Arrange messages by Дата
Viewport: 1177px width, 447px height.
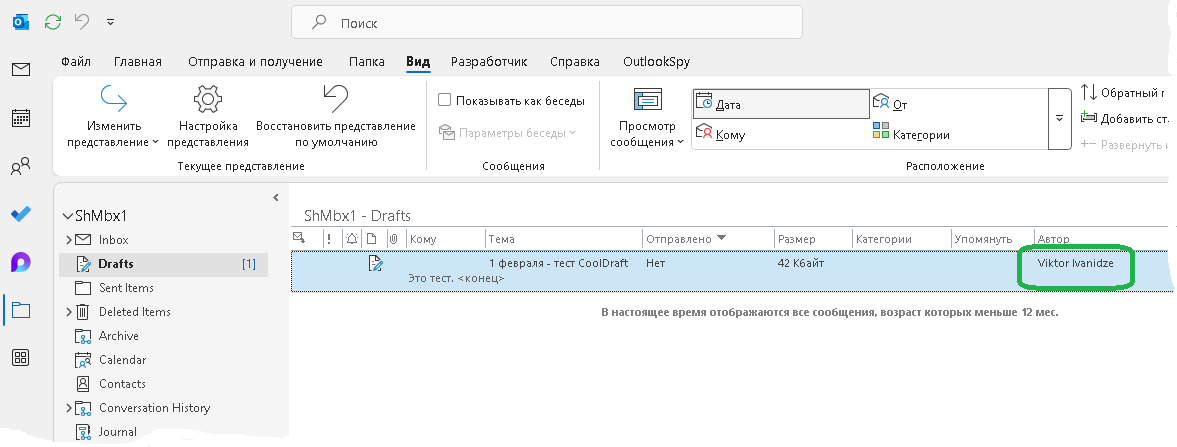[x=781, y=104]
